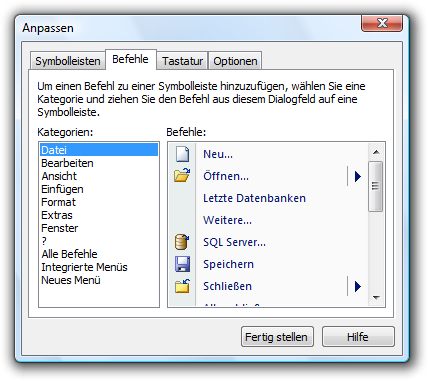Click the Weitere... command entry
428x381 pixels.
(227, 220)
